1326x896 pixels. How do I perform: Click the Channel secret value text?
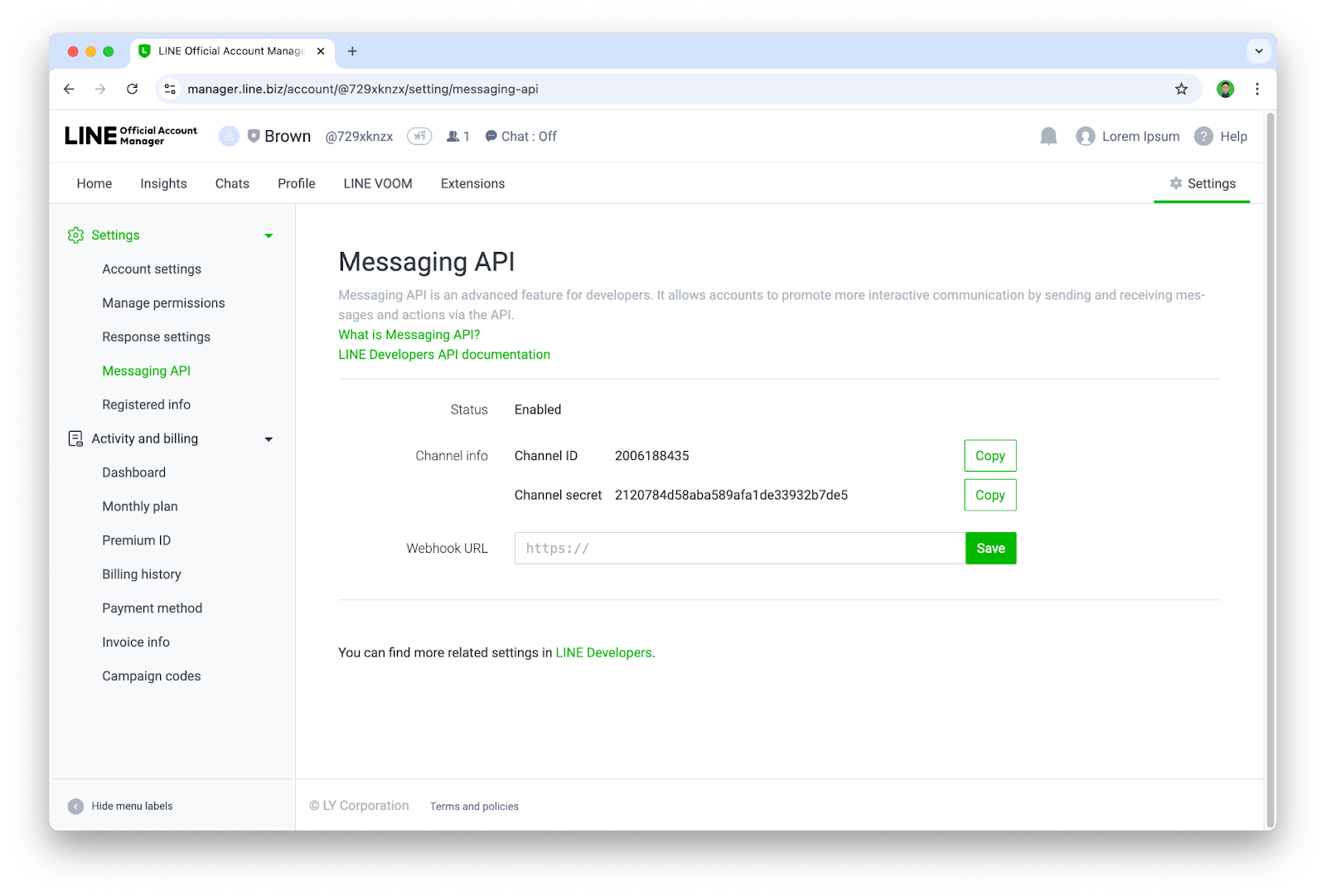pos(731,495)
